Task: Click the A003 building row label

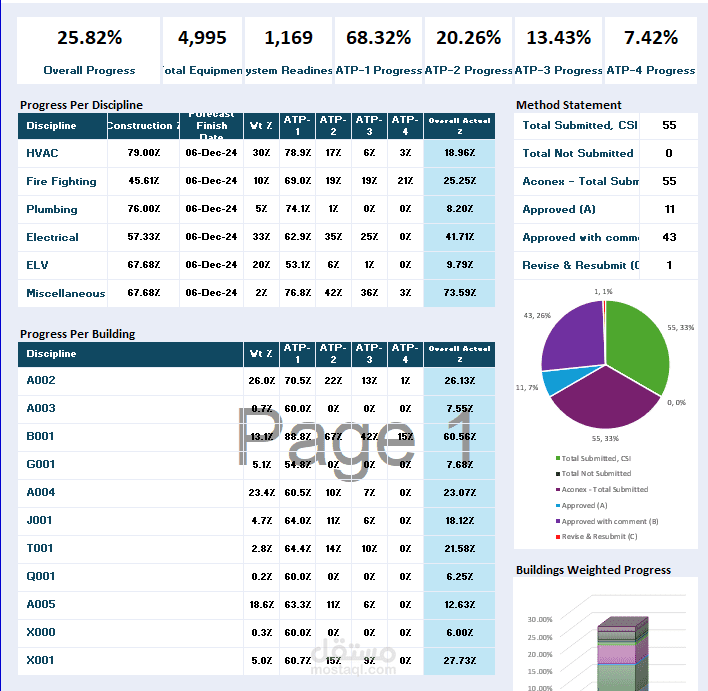Action: click(41, 409)
